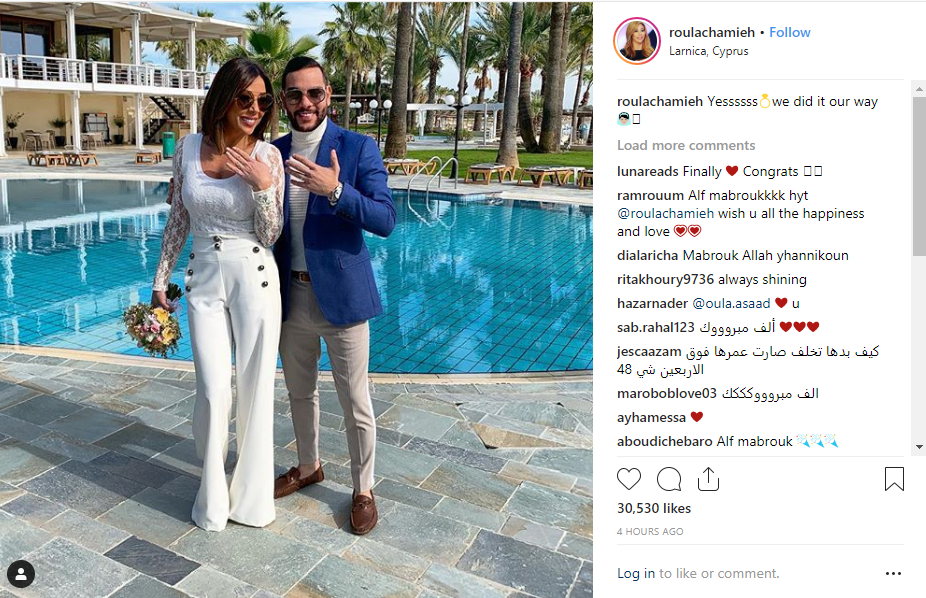The width and height of the screenshot is (926, 598).
Task: Click the Log in link
Action: coord(636,573)
